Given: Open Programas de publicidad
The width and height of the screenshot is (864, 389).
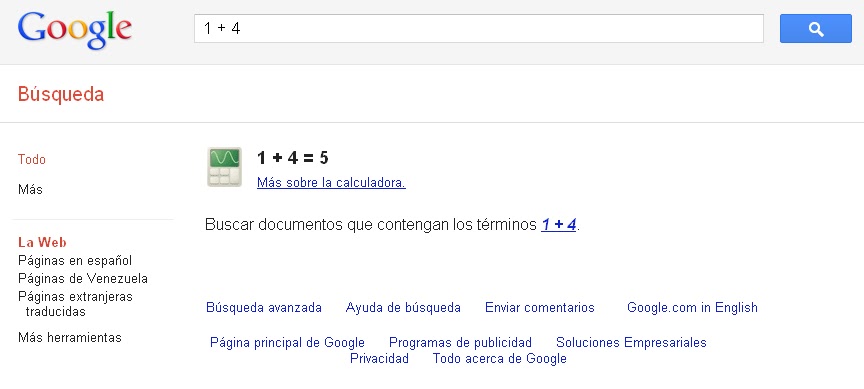Looking at the screenshot, I should 460,343.
